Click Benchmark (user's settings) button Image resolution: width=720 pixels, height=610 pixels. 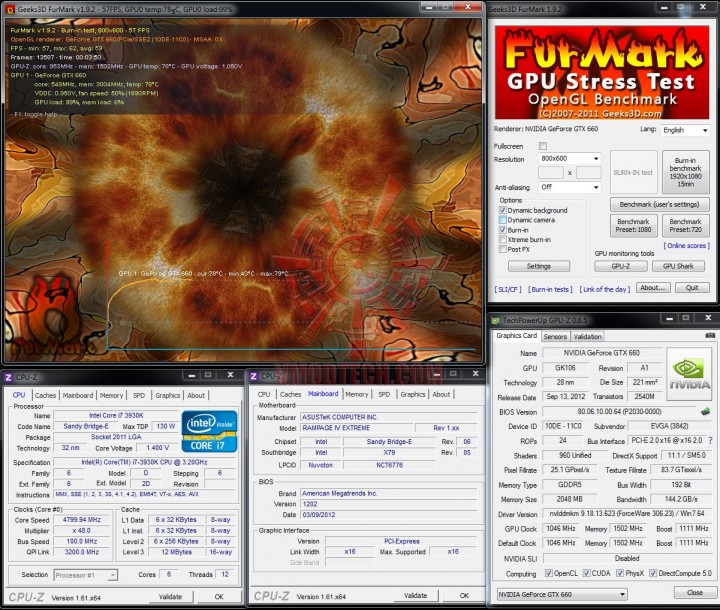[659, 204]
